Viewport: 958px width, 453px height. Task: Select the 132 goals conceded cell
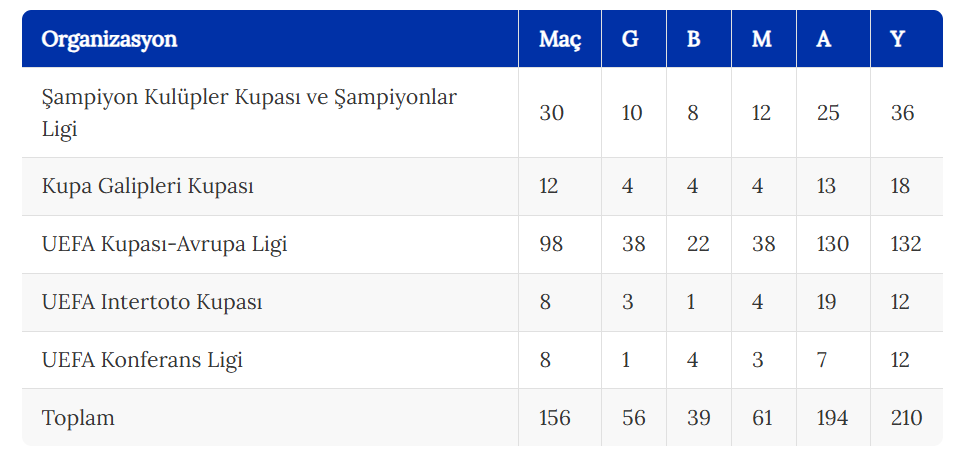[905, 244]
